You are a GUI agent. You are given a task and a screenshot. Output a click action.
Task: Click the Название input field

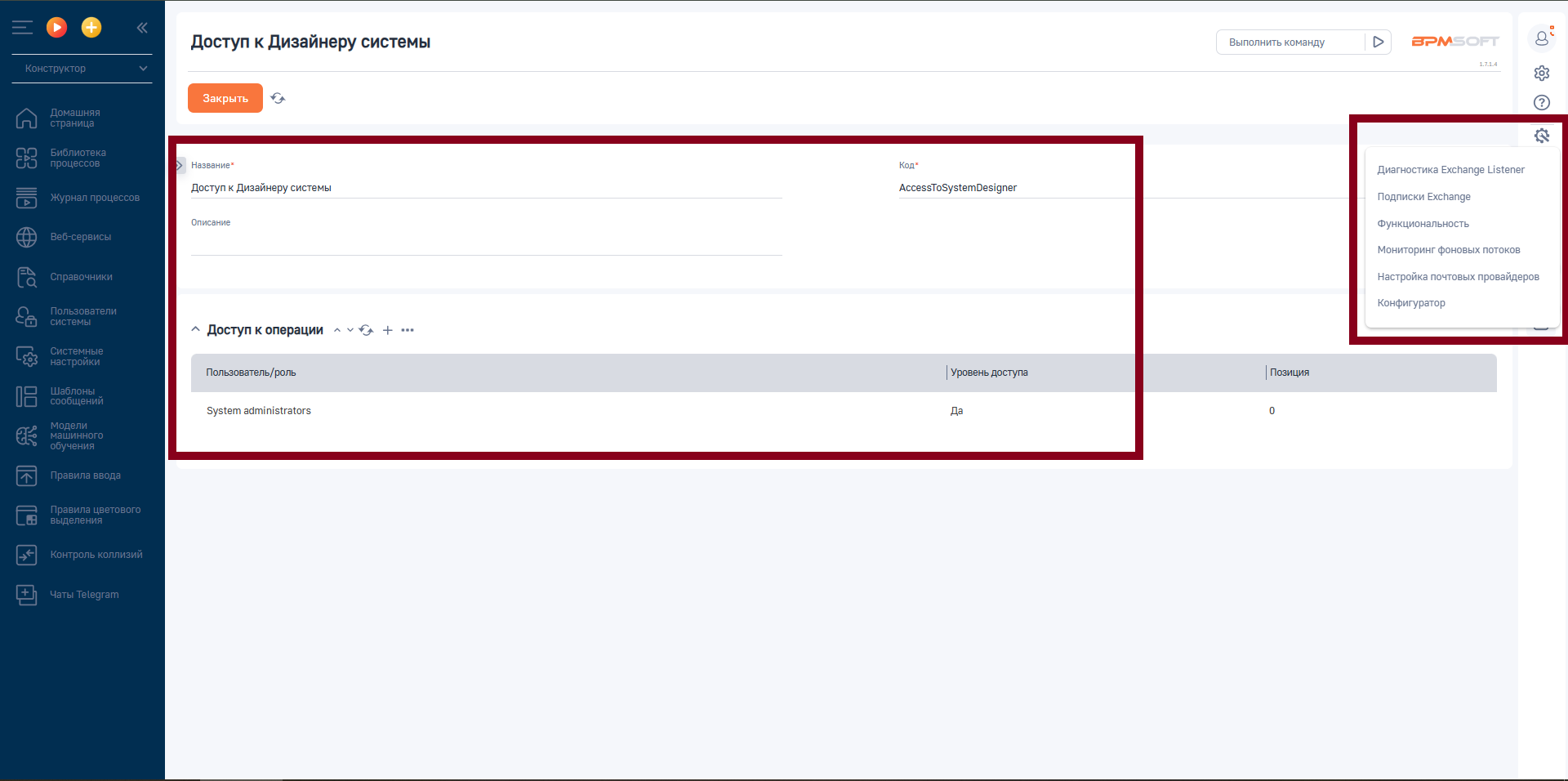487,188
